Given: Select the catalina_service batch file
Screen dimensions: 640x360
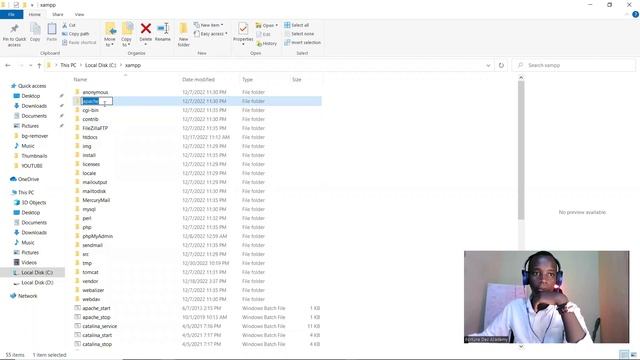Looking at the screenshot, I should [x=100, y=326].
